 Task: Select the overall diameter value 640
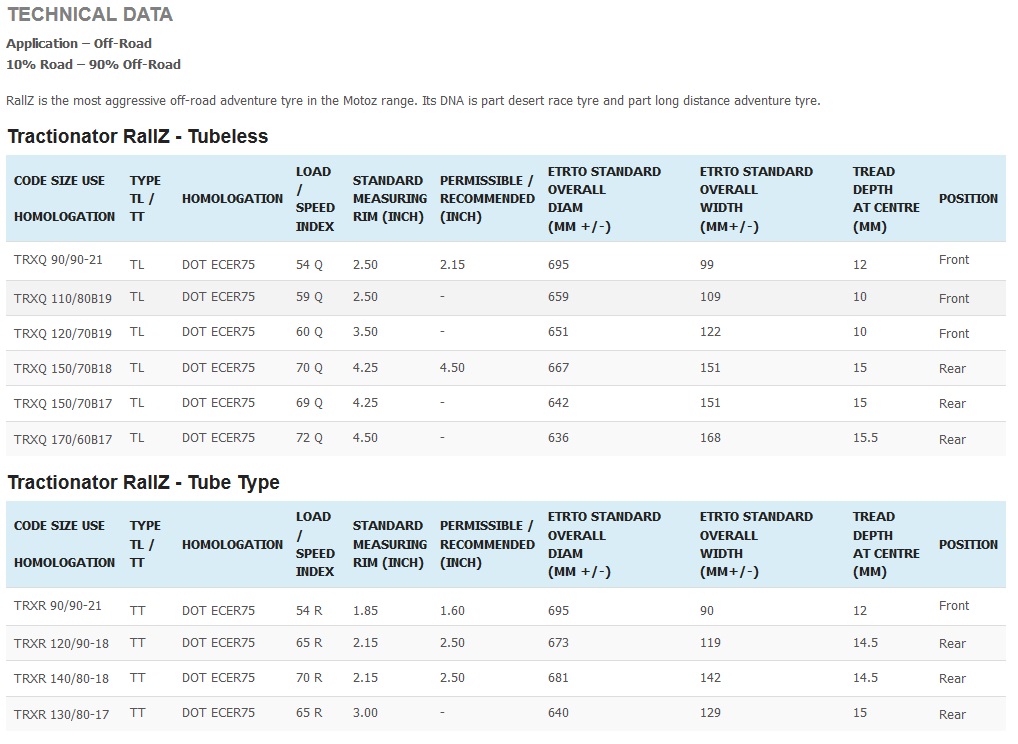[x=558, y=713]
